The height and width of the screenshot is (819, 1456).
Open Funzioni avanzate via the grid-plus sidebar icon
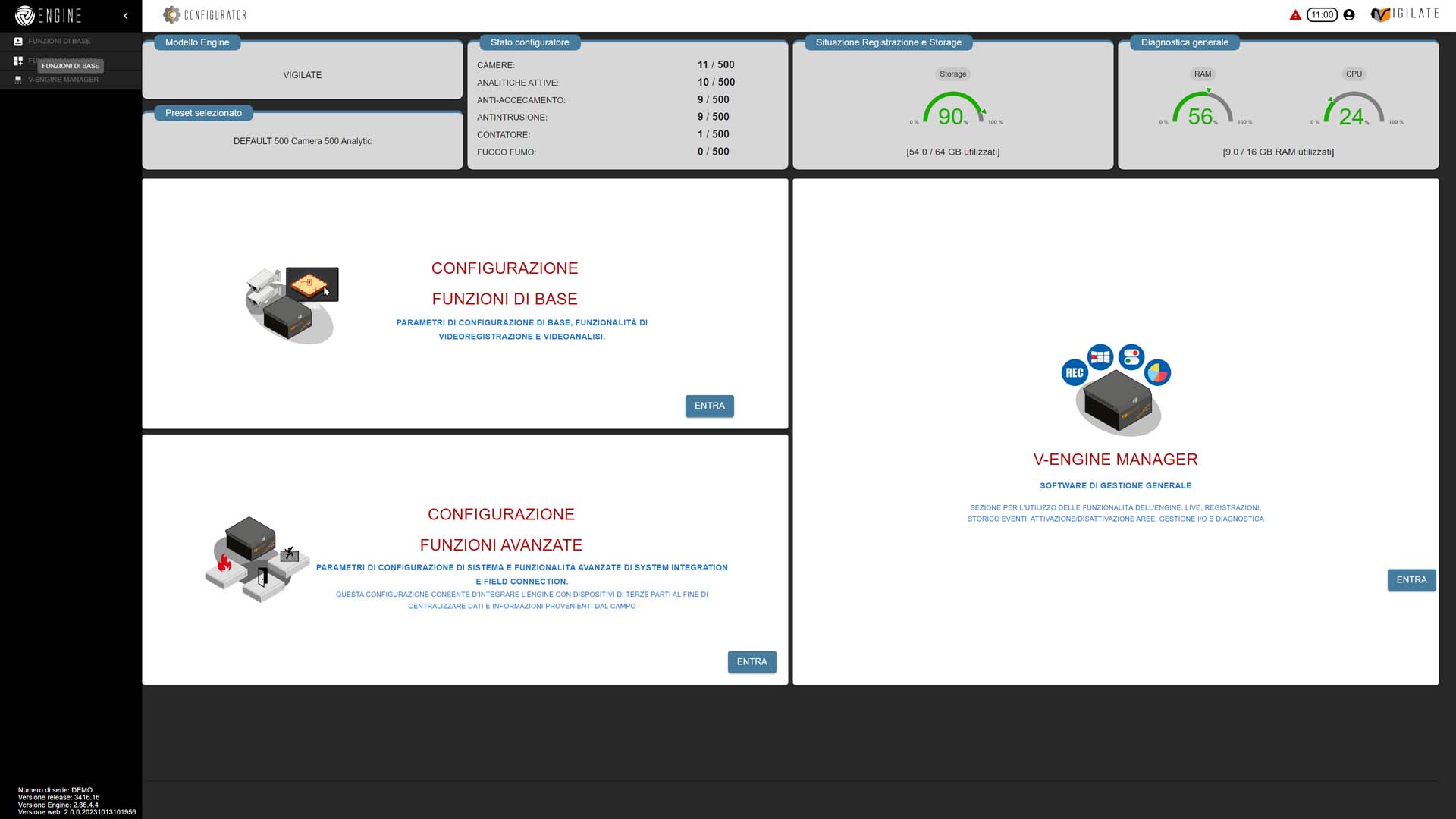pyautogui.click(x=18, y=61)
